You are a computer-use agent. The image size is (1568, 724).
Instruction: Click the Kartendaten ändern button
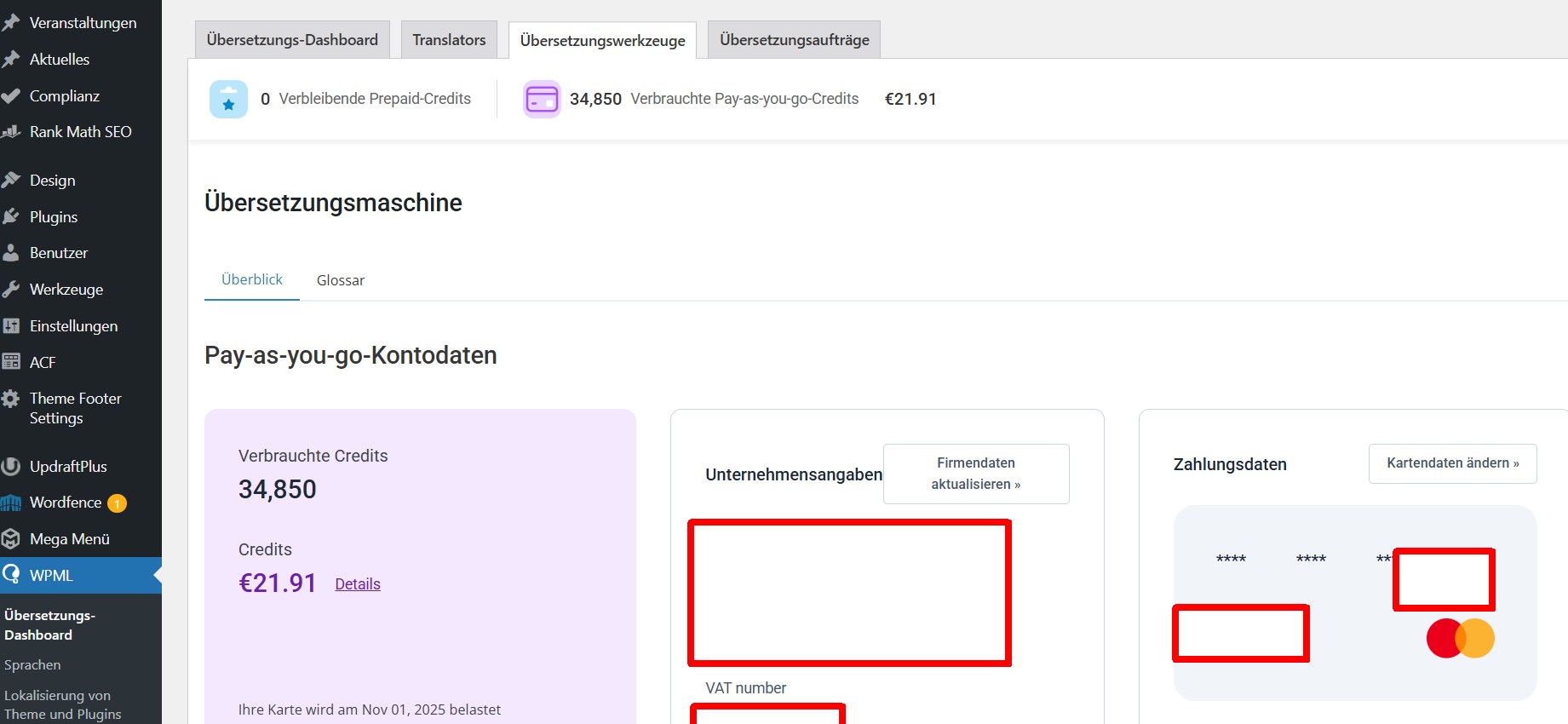pos(1452,463)
